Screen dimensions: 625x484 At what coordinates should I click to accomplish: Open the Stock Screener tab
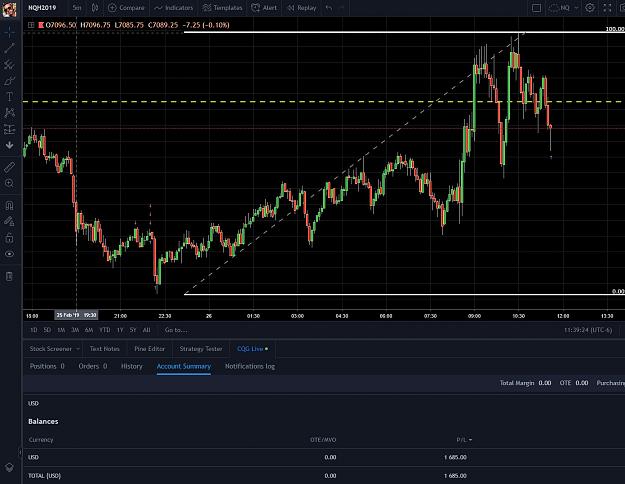click(x=51, y=349)
